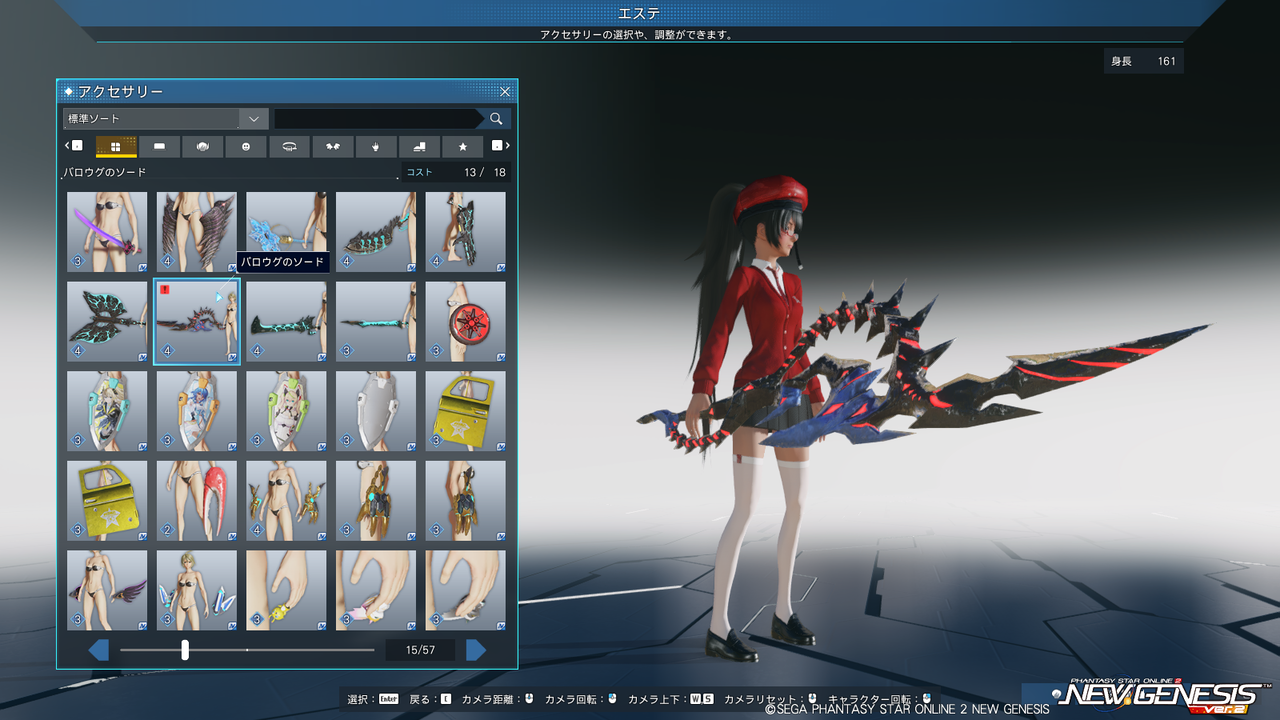Choose the blue crystal blades pair accessory
The width and height of the screenshot is (1280, 720).
point(197,590)
